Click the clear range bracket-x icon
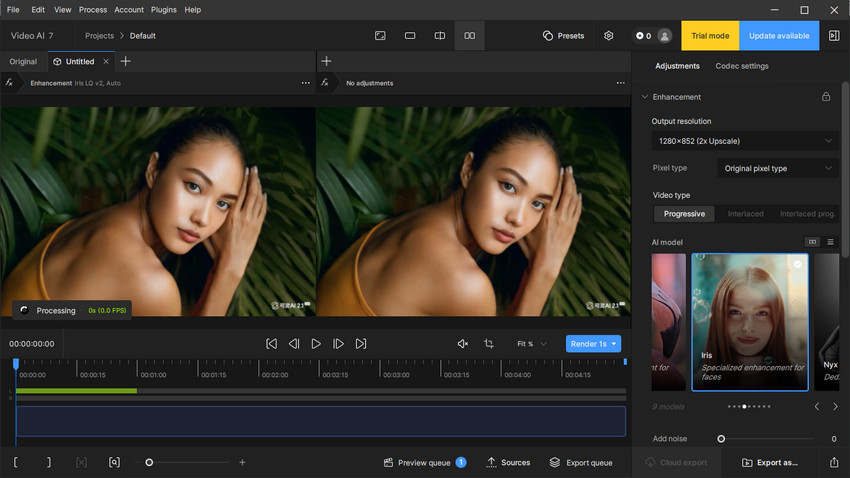Image resolution: width=850 pixels, height=478 pixels. point(81,462)
